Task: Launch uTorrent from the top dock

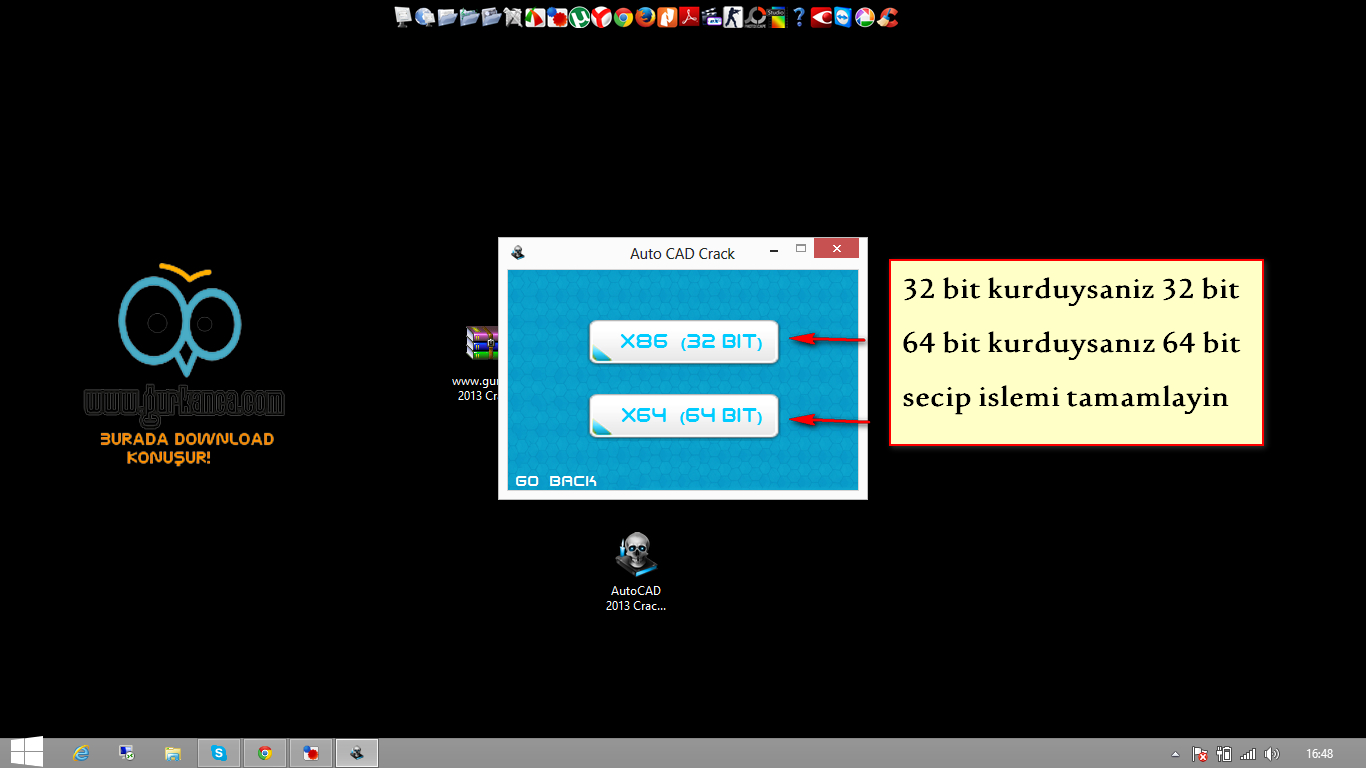Action: (580, 17)
